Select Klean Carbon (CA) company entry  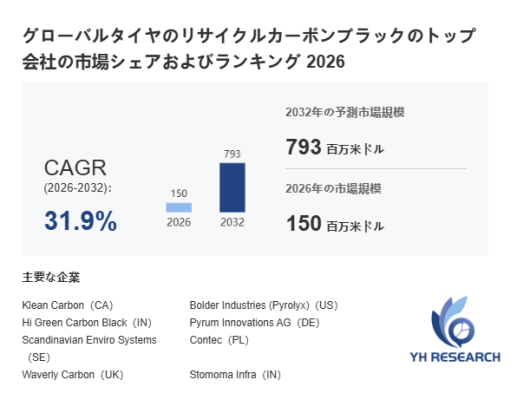click(68, 305)
